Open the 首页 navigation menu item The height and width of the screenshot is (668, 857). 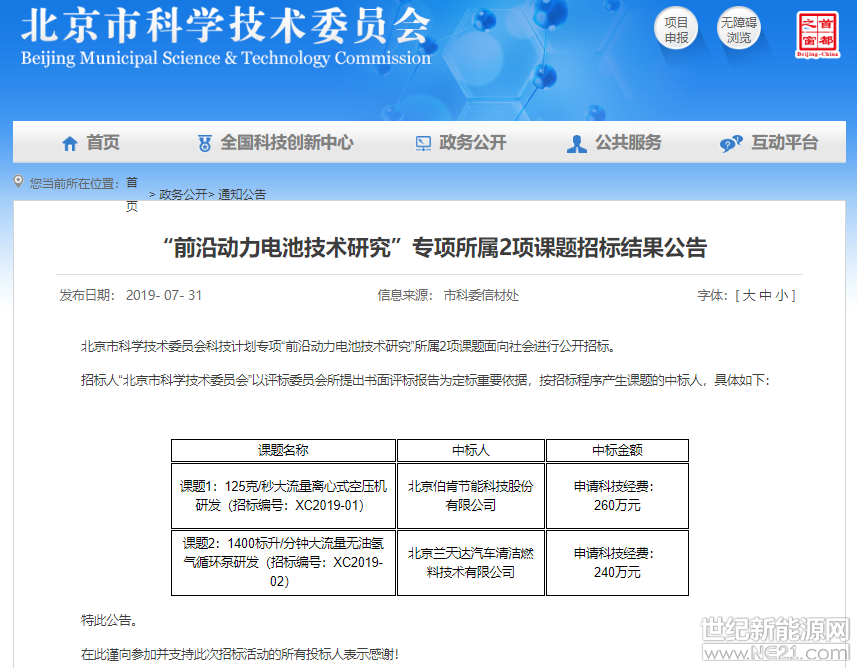click(103, 143)
